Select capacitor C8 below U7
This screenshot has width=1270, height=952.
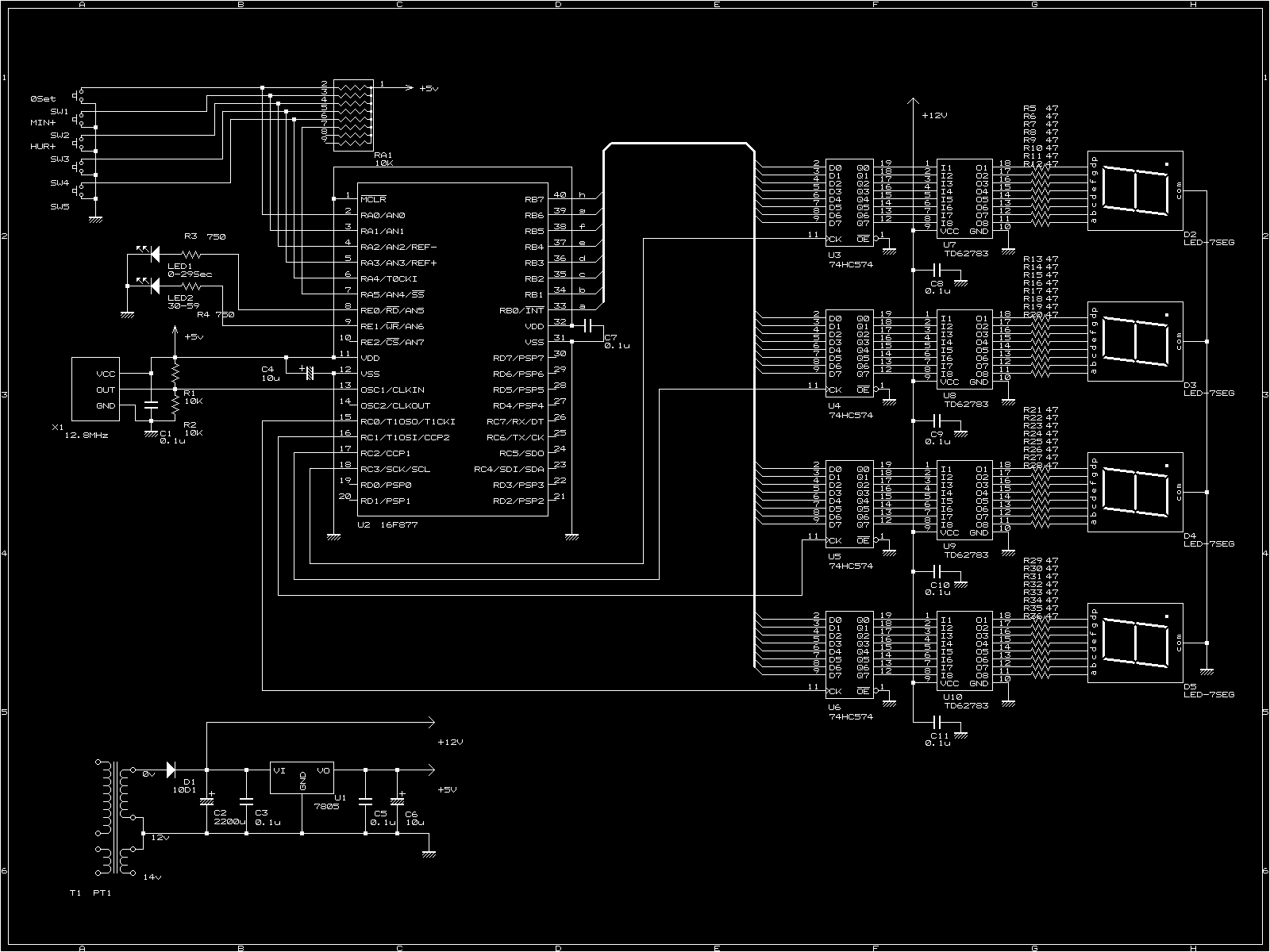point(937,270)
